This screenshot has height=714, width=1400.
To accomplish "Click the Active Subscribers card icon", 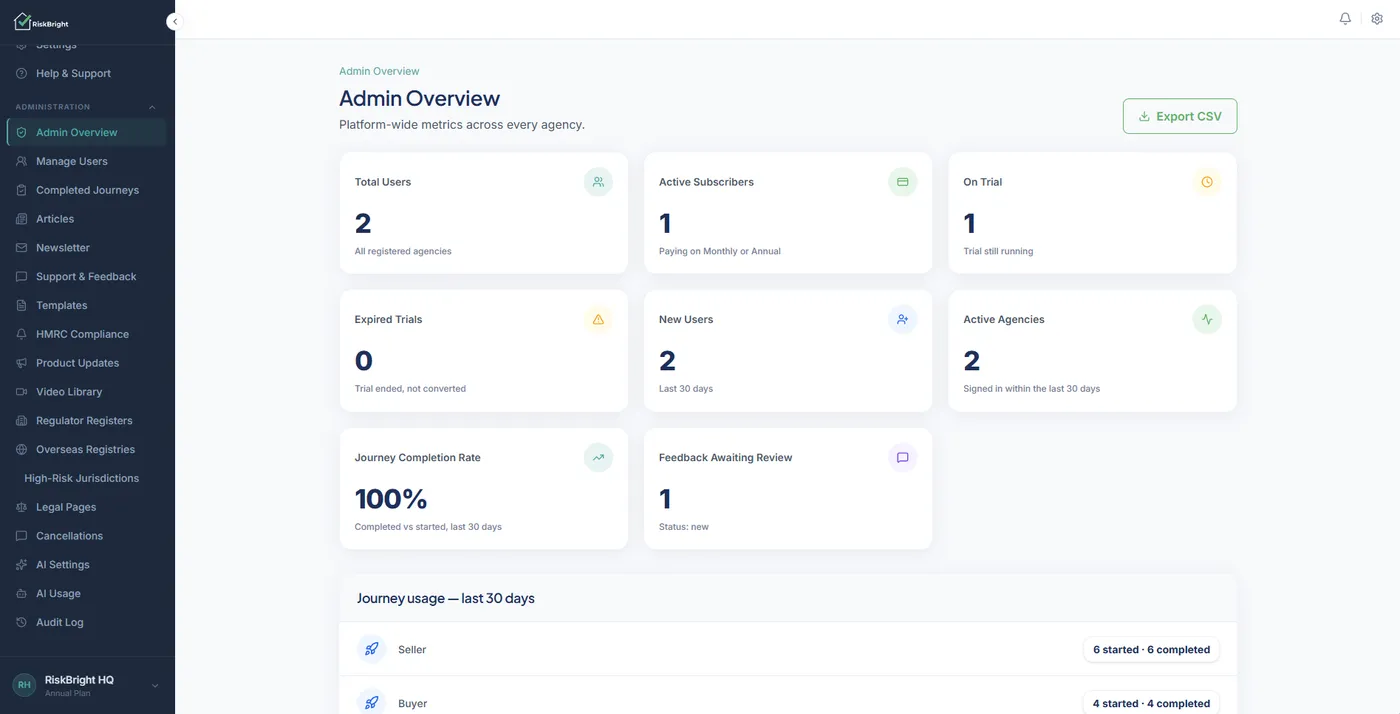I will click(902, 182).
